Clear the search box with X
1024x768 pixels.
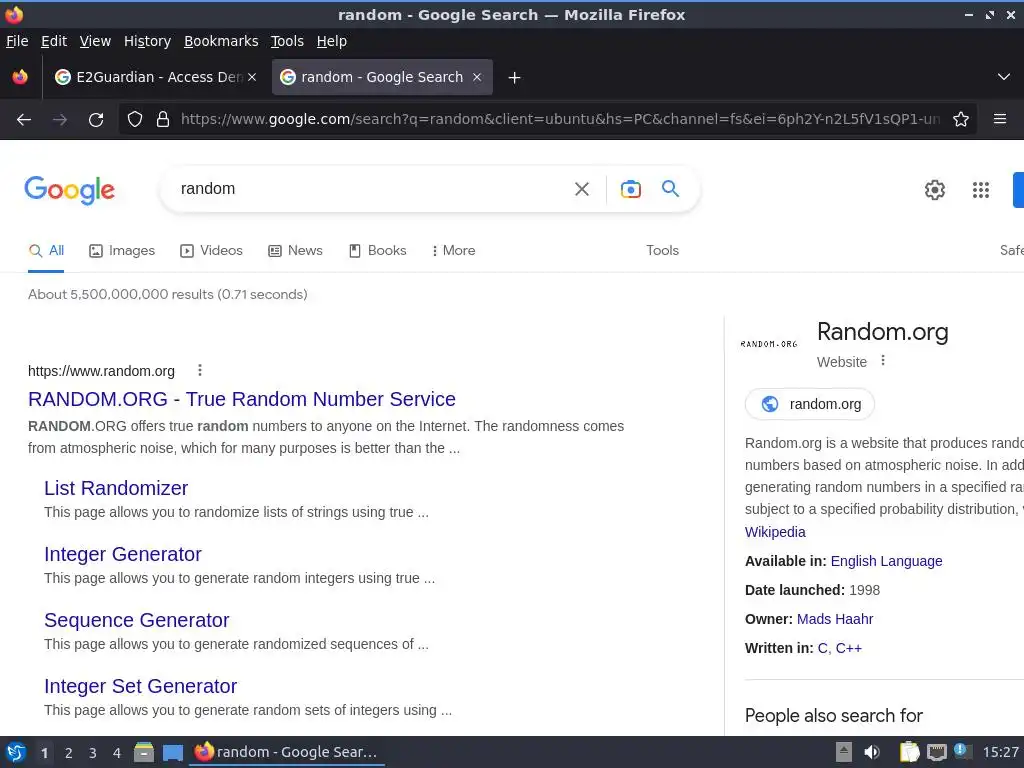(x=581, y=189)
